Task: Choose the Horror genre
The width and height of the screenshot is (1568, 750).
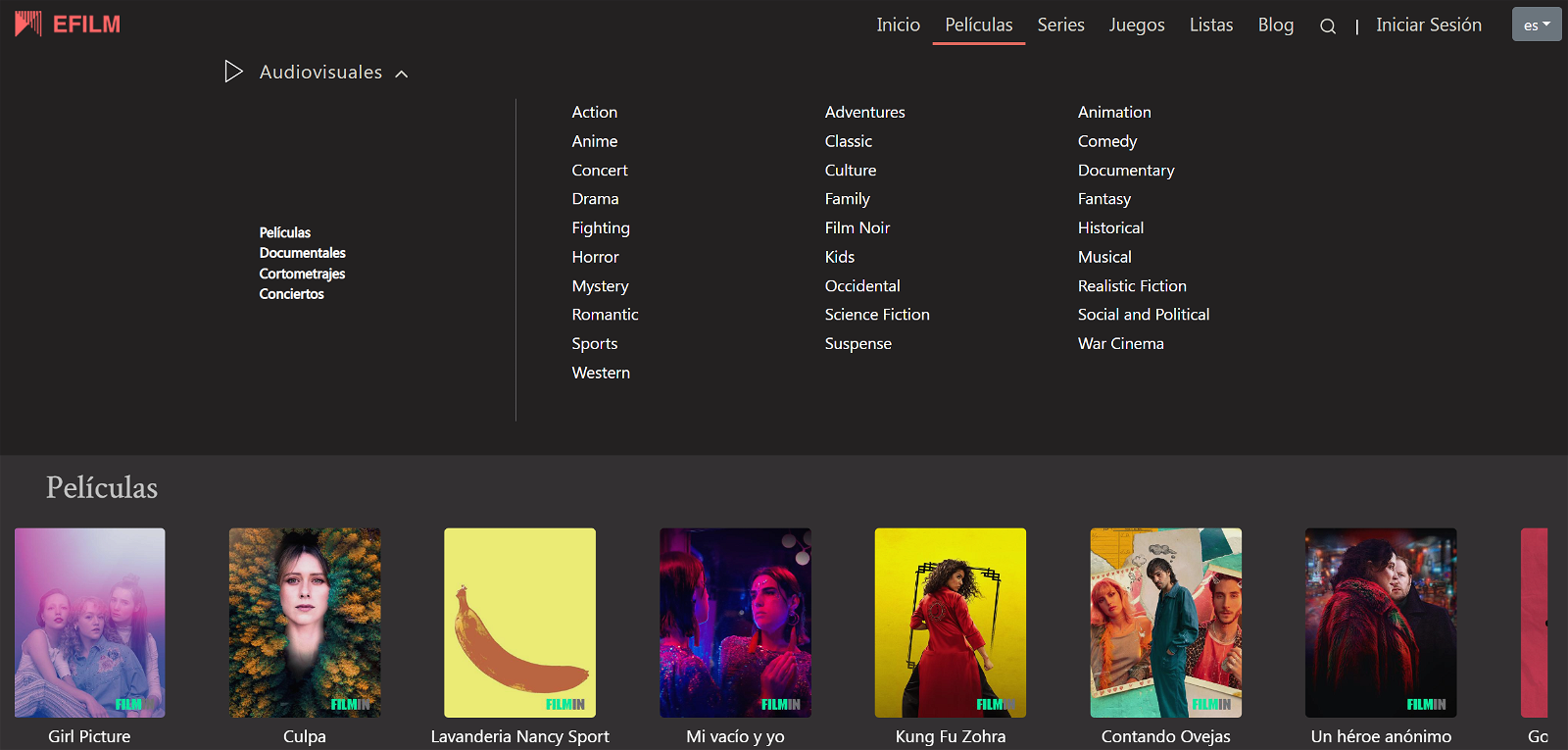Action: [x=595, y=257]
